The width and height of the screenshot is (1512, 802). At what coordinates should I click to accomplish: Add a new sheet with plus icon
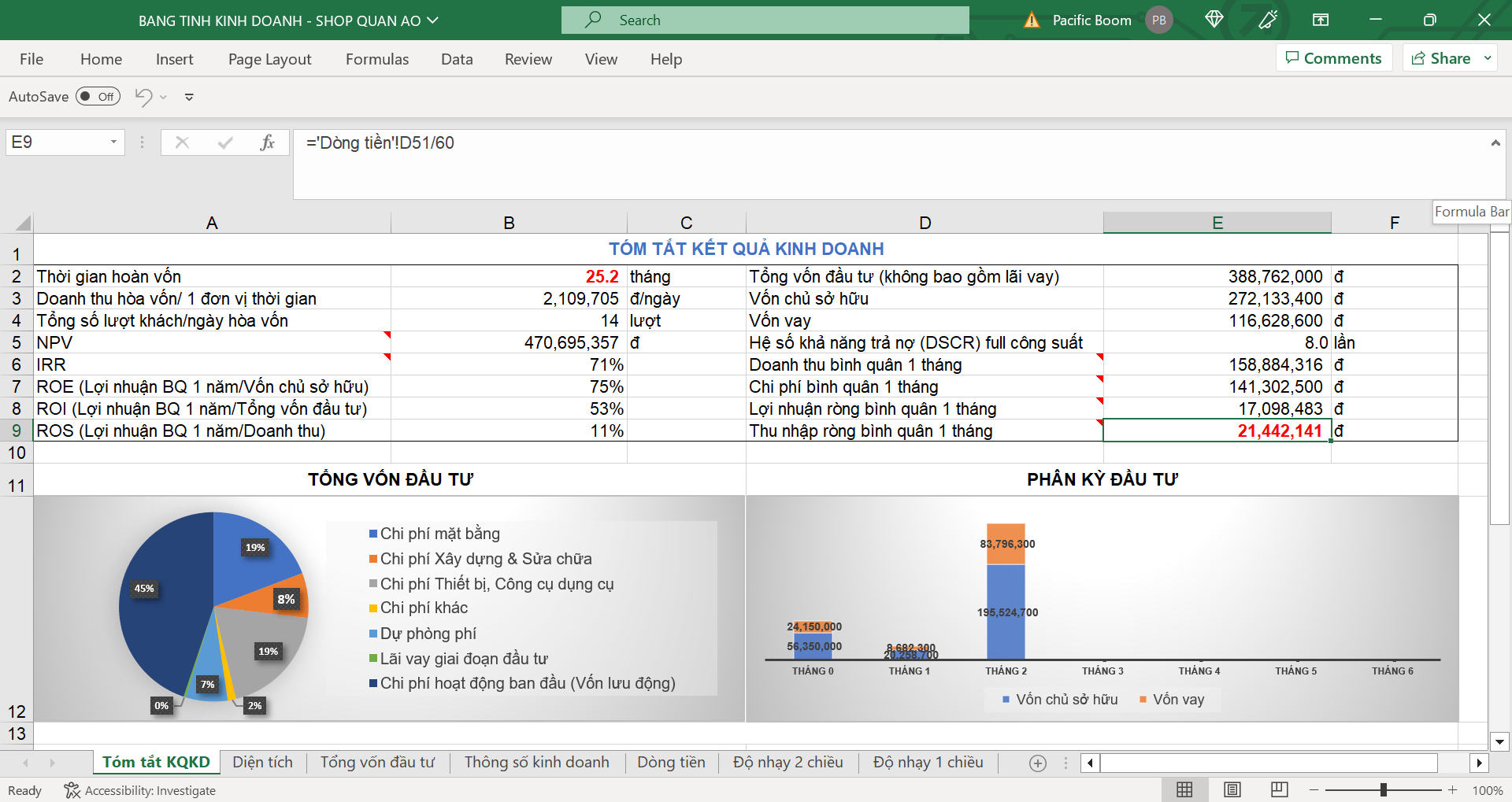click(x=1038, y=763)
